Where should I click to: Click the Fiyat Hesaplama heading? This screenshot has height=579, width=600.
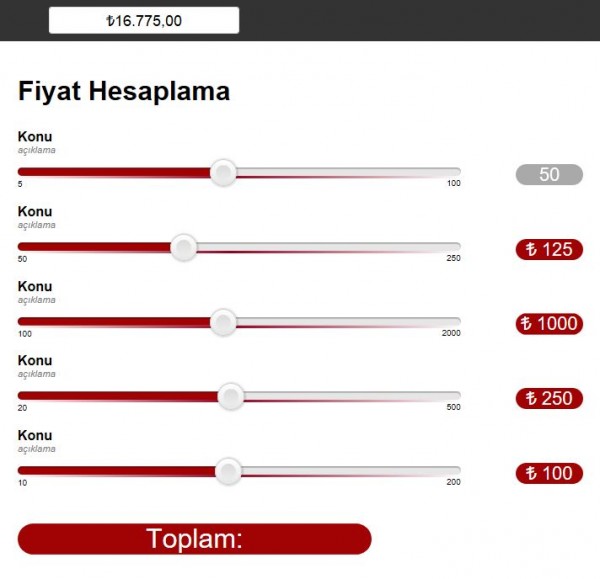pyautogui.click(x=124, y=92)
